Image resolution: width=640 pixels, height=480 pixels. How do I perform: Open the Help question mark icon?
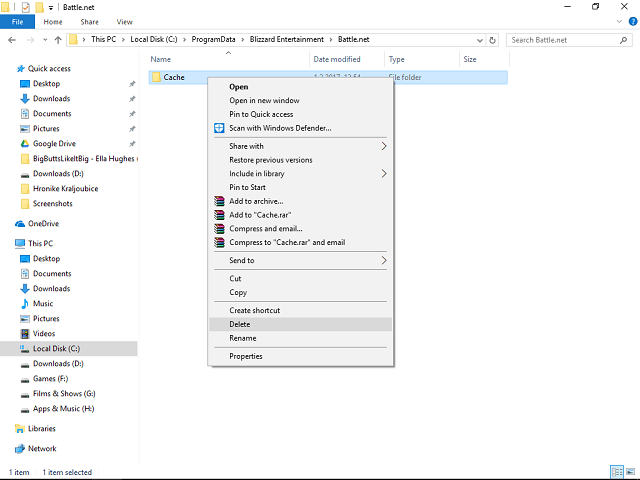(x=633, y=21)
